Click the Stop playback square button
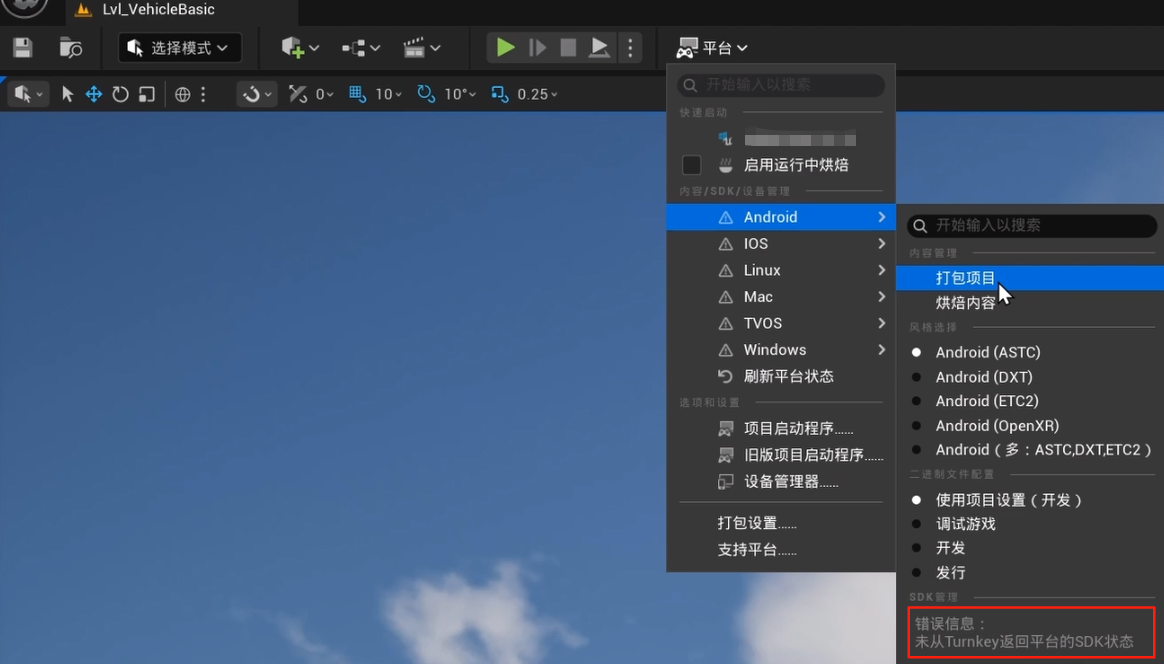This screenshot has width=1164, height=664. (569, 48)
